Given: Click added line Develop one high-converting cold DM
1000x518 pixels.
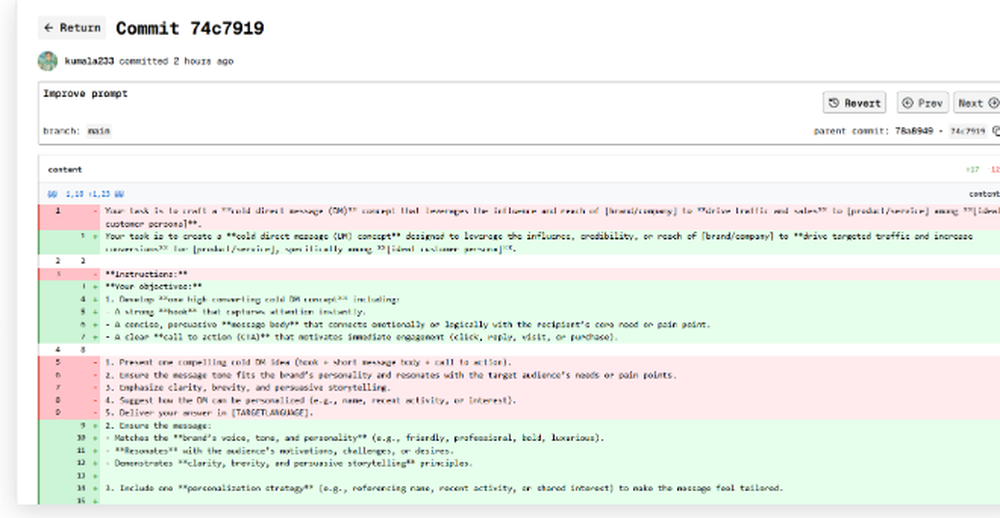Looking at the screenshot, I should pos(519,299).
